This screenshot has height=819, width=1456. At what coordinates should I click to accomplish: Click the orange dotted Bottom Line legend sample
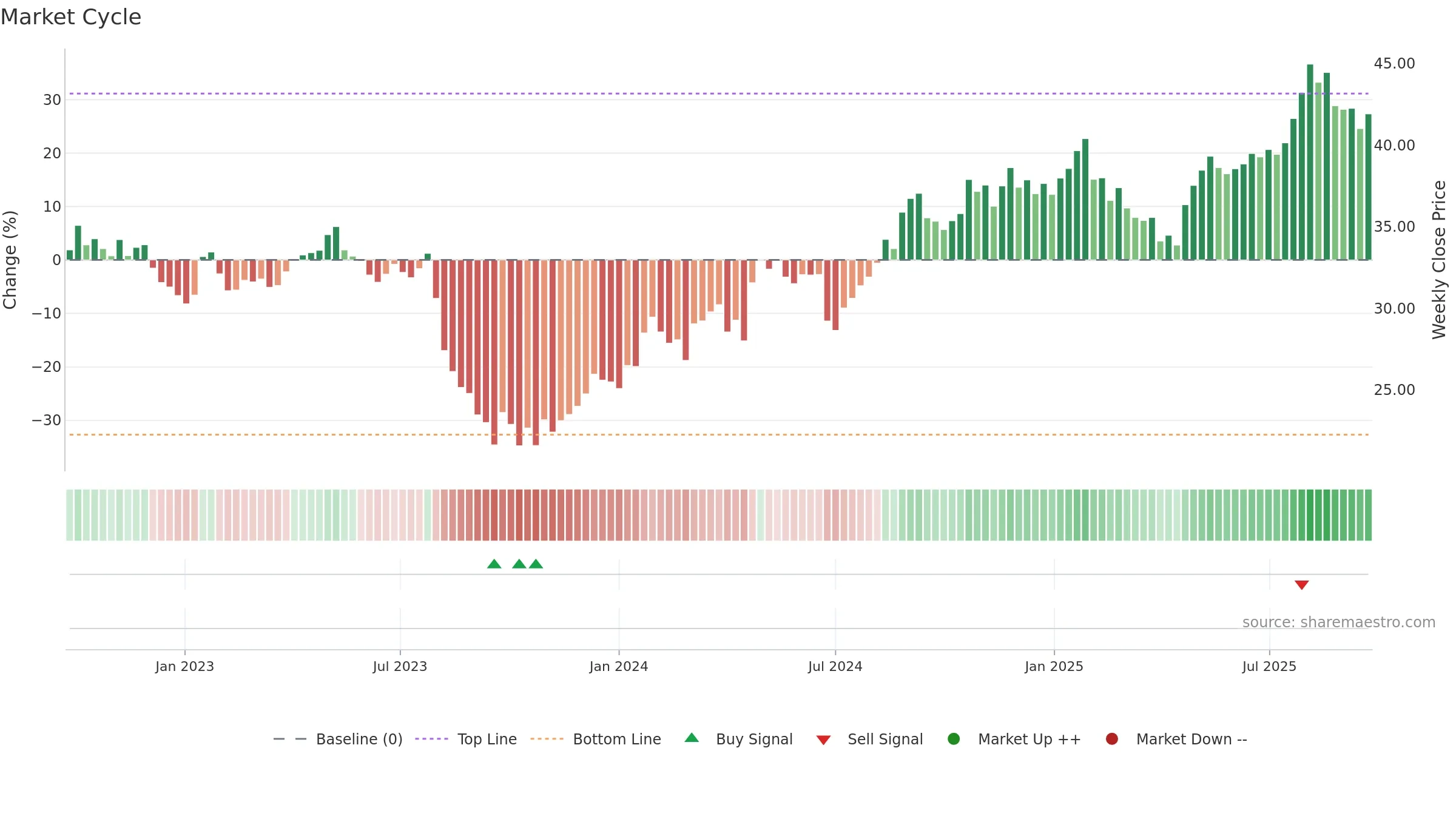tap(547, 739)
